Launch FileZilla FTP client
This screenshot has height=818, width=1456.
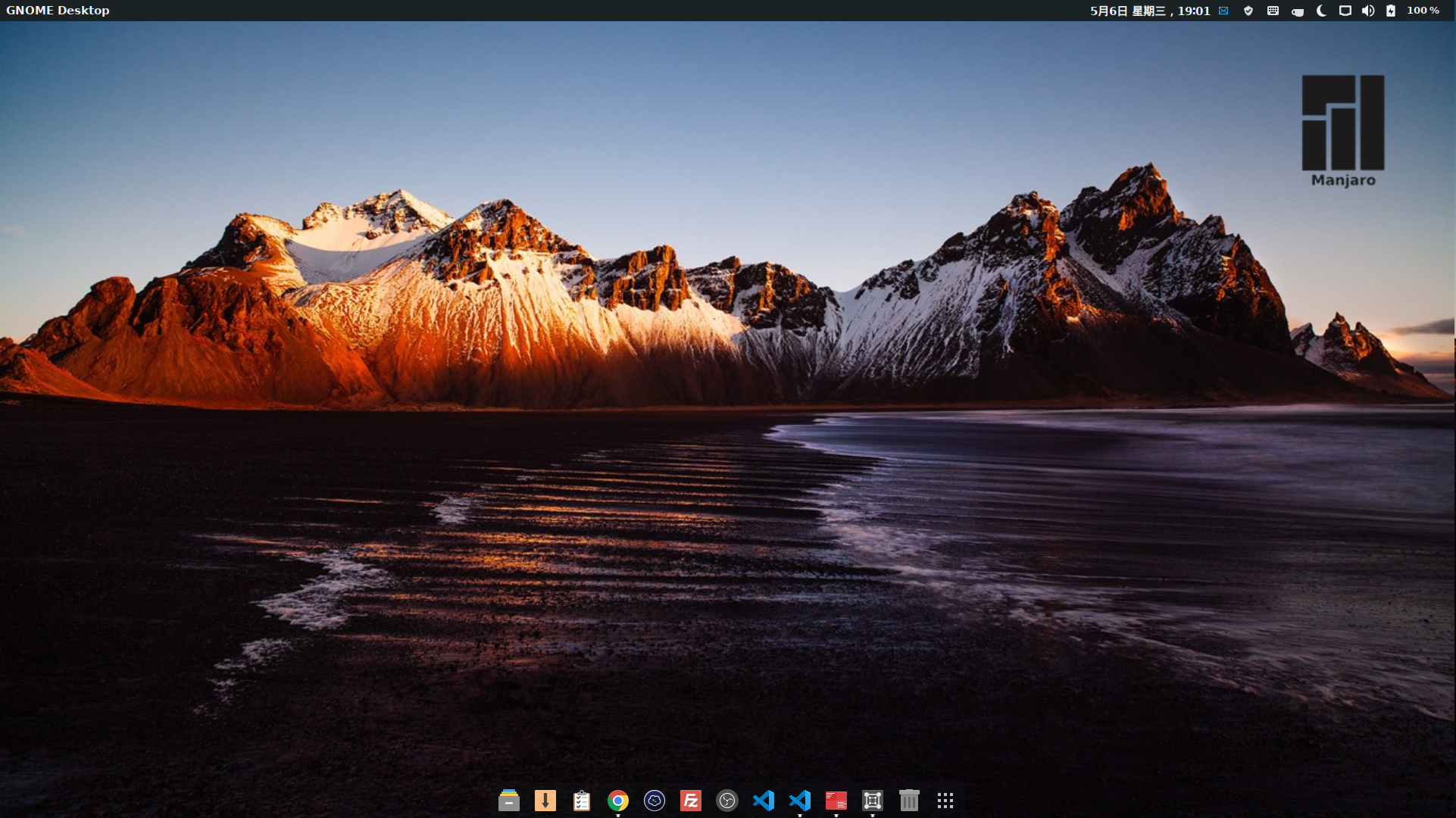tap(690, 801)
